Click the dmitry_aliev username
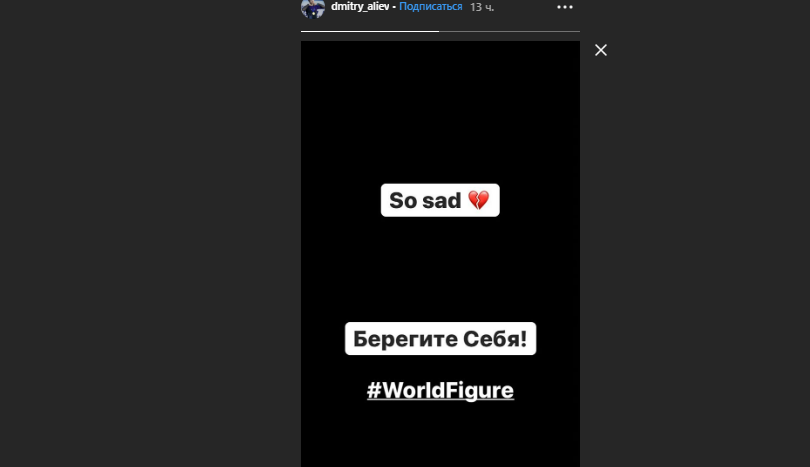This screenshot has width=810, height=467. 360,7
